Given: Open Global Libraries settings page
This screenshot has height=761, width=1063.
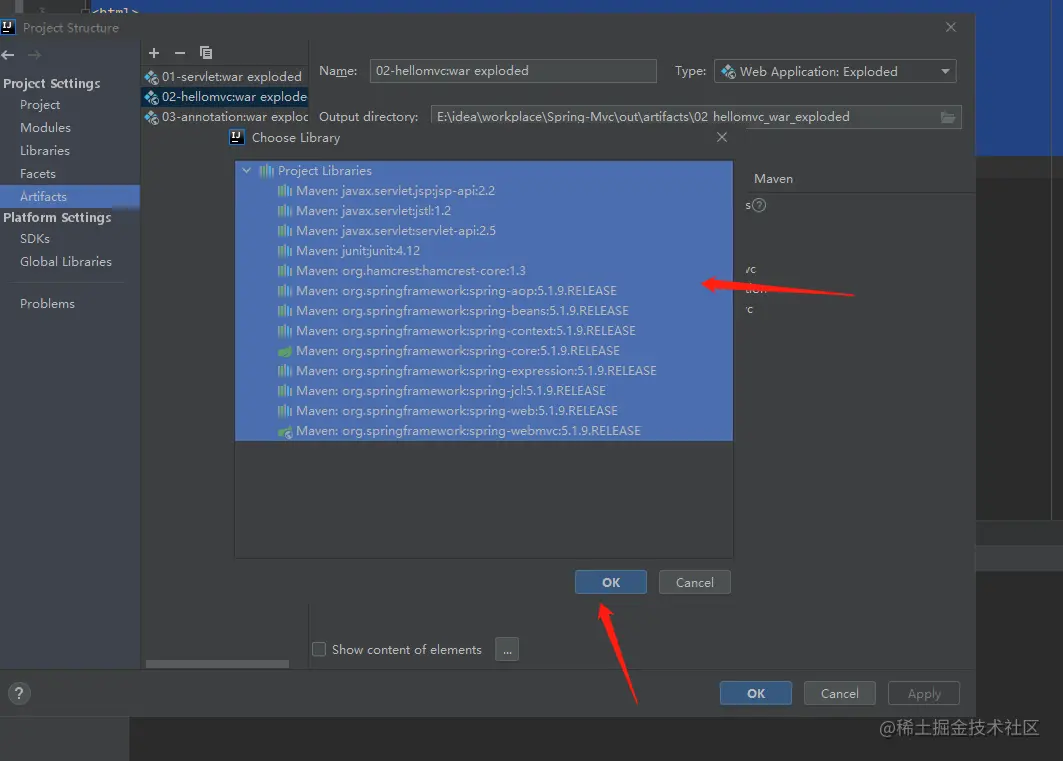Looking at the screenshot, I should (66, 262).
